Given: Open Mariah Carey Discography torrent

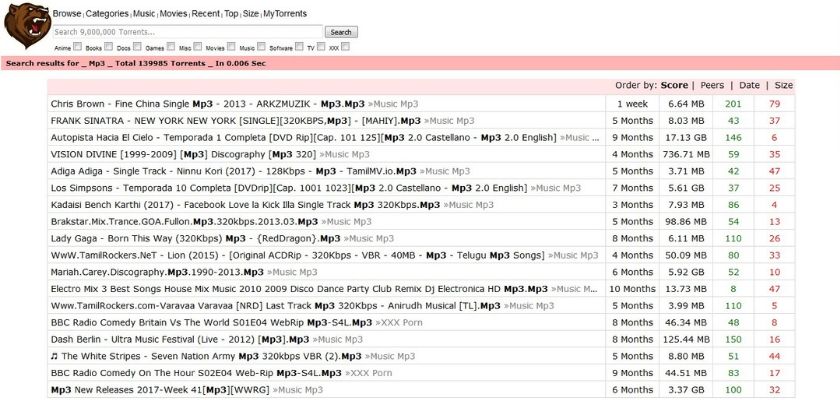Looking at the screenshot, I should (x=158, y=273).
